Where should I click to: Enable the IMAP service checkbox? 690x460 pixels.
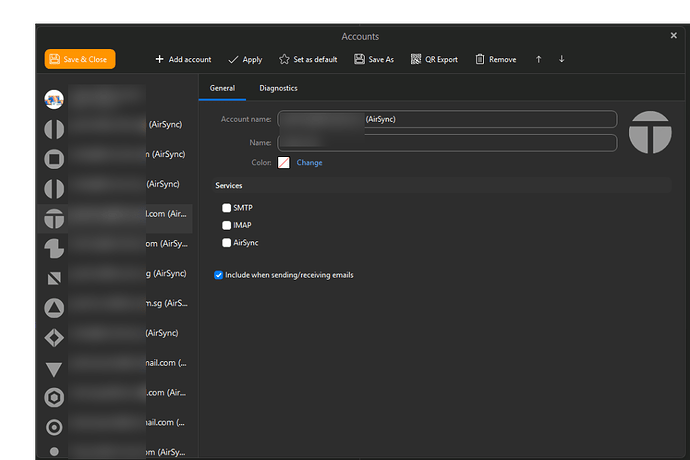point(227,225)
